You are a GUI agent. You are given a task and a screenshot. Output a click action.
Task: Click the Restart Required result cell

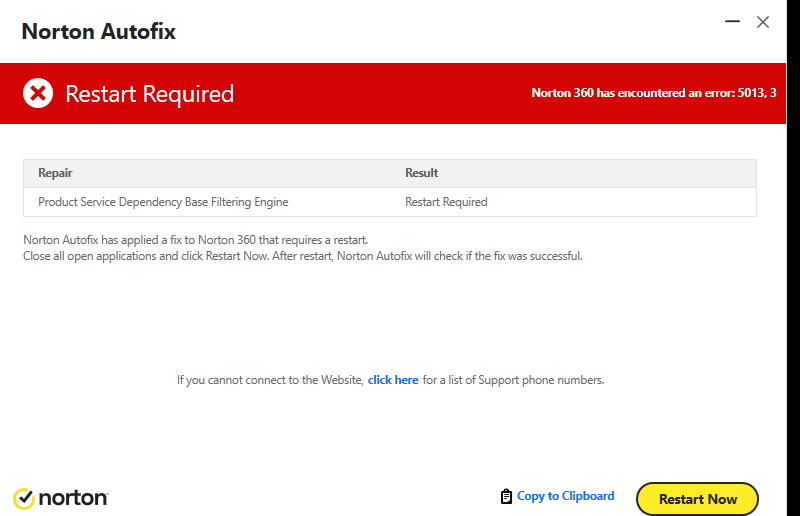coord(446,202)
